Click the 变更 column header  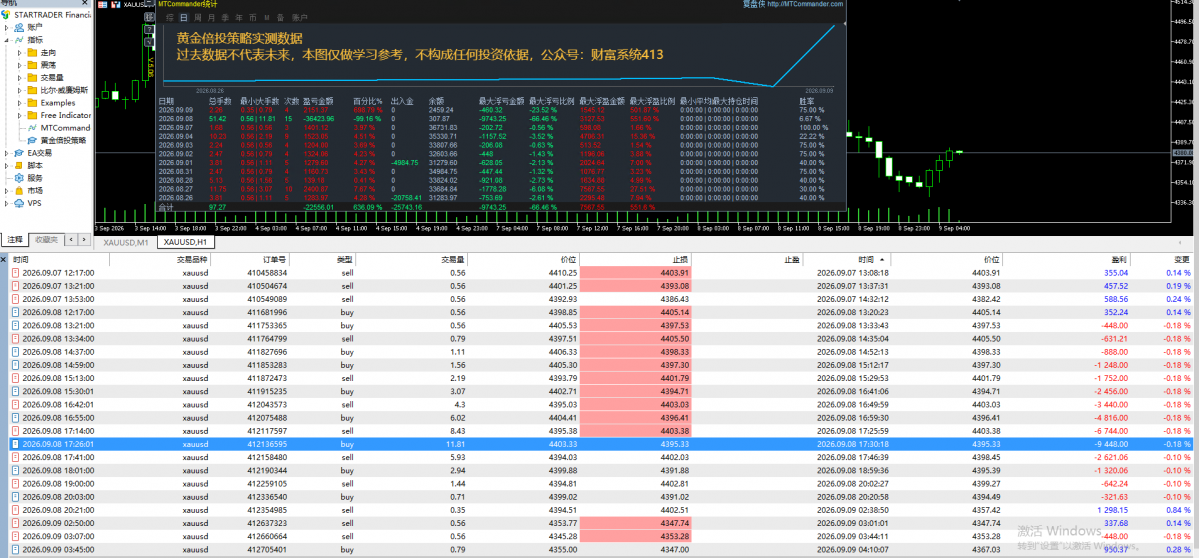click(x=1182, y=260)
